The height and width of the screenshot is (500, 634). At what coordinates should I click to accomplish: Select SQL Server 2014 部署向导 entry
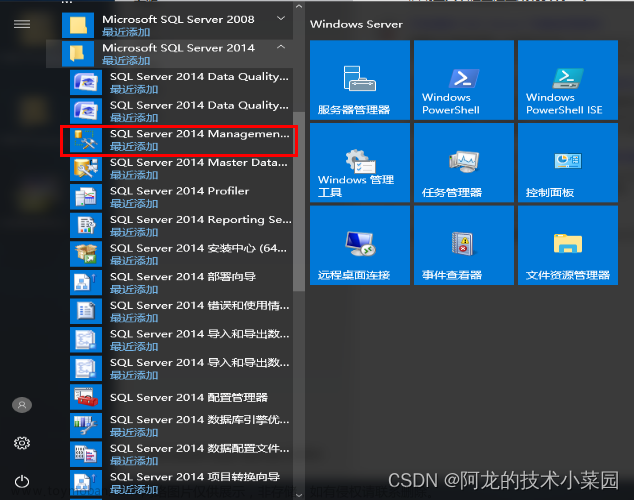coord(181,283)
